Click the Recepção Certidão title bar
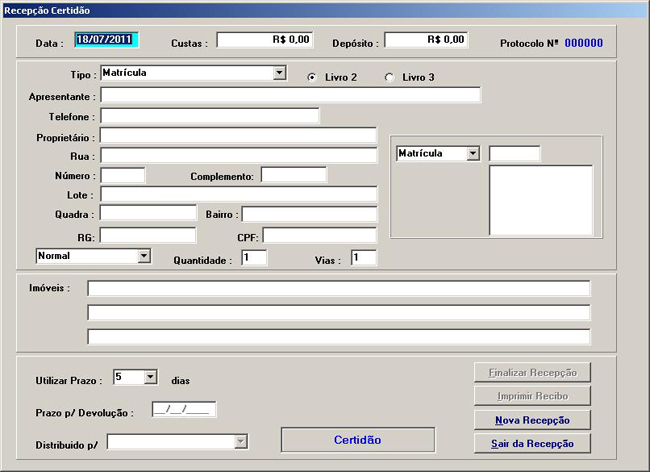This screenshot has width=650, height=472. (325, 10)
